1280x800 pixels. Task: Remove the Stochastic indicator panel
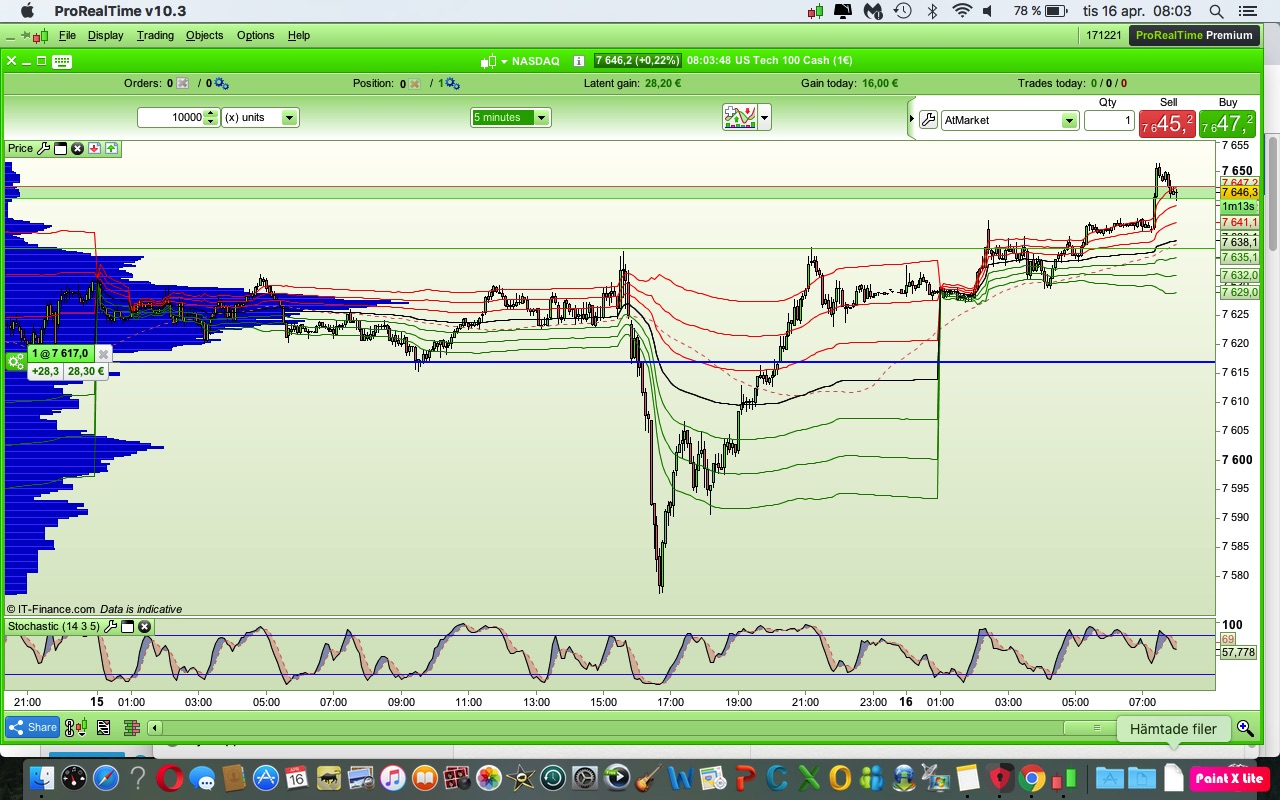pyautogui.click(x=145, y=627)
